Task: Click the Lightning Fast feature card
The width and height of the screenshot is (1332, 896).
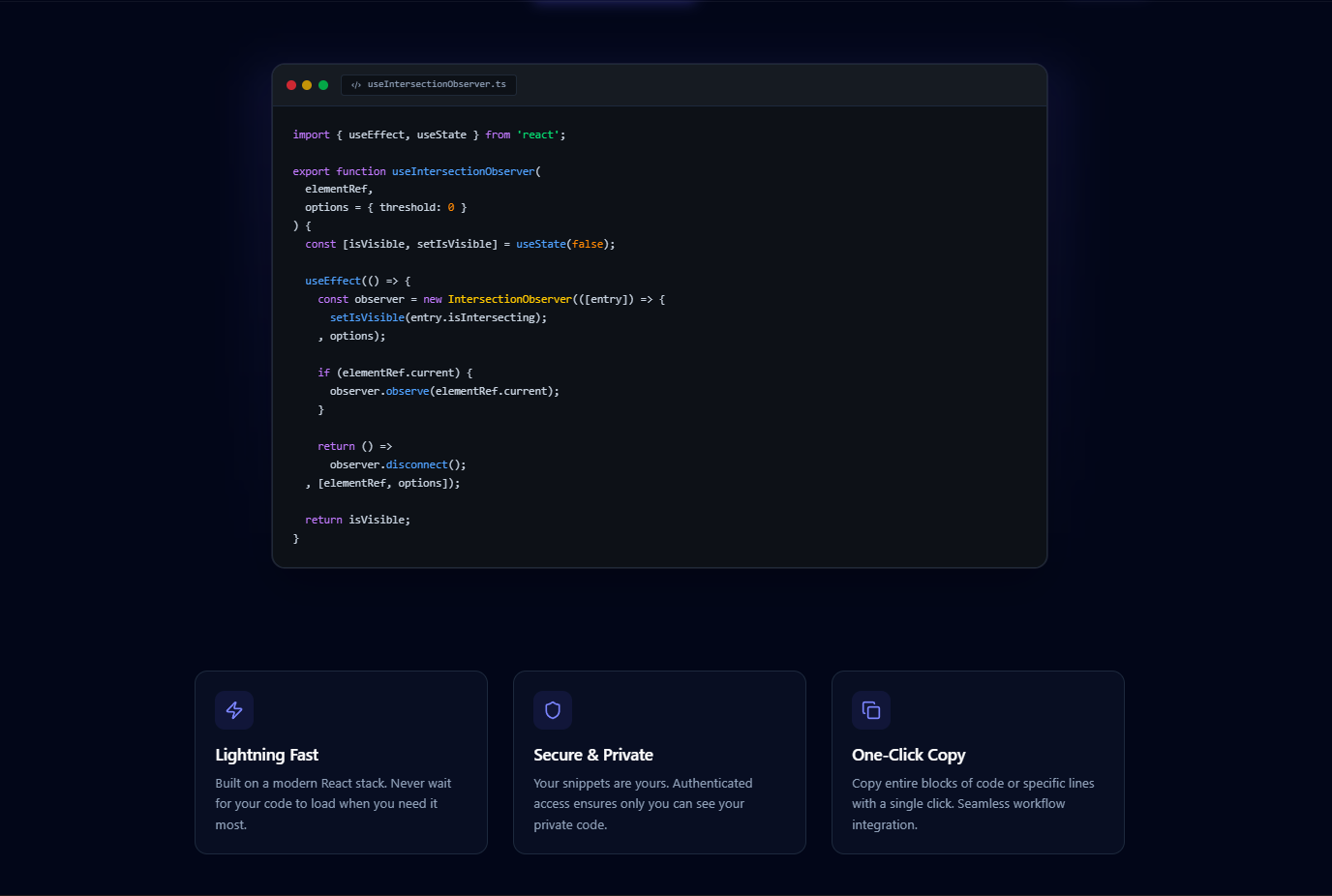Action: 341,762
